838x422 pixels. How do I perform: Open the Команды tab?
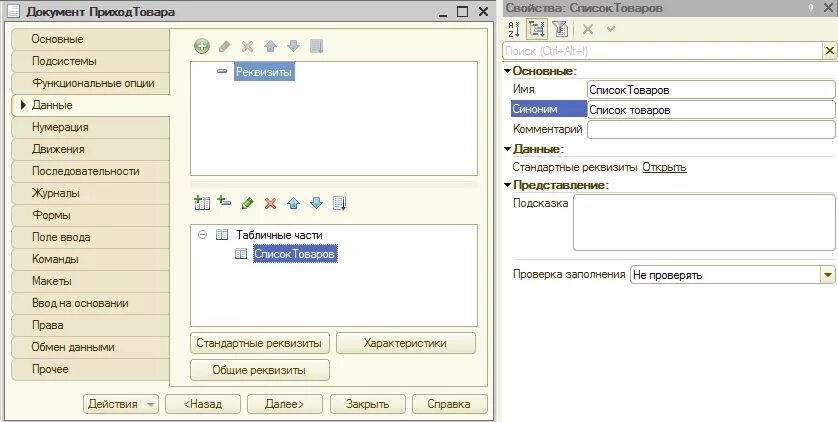pos(90,259)
